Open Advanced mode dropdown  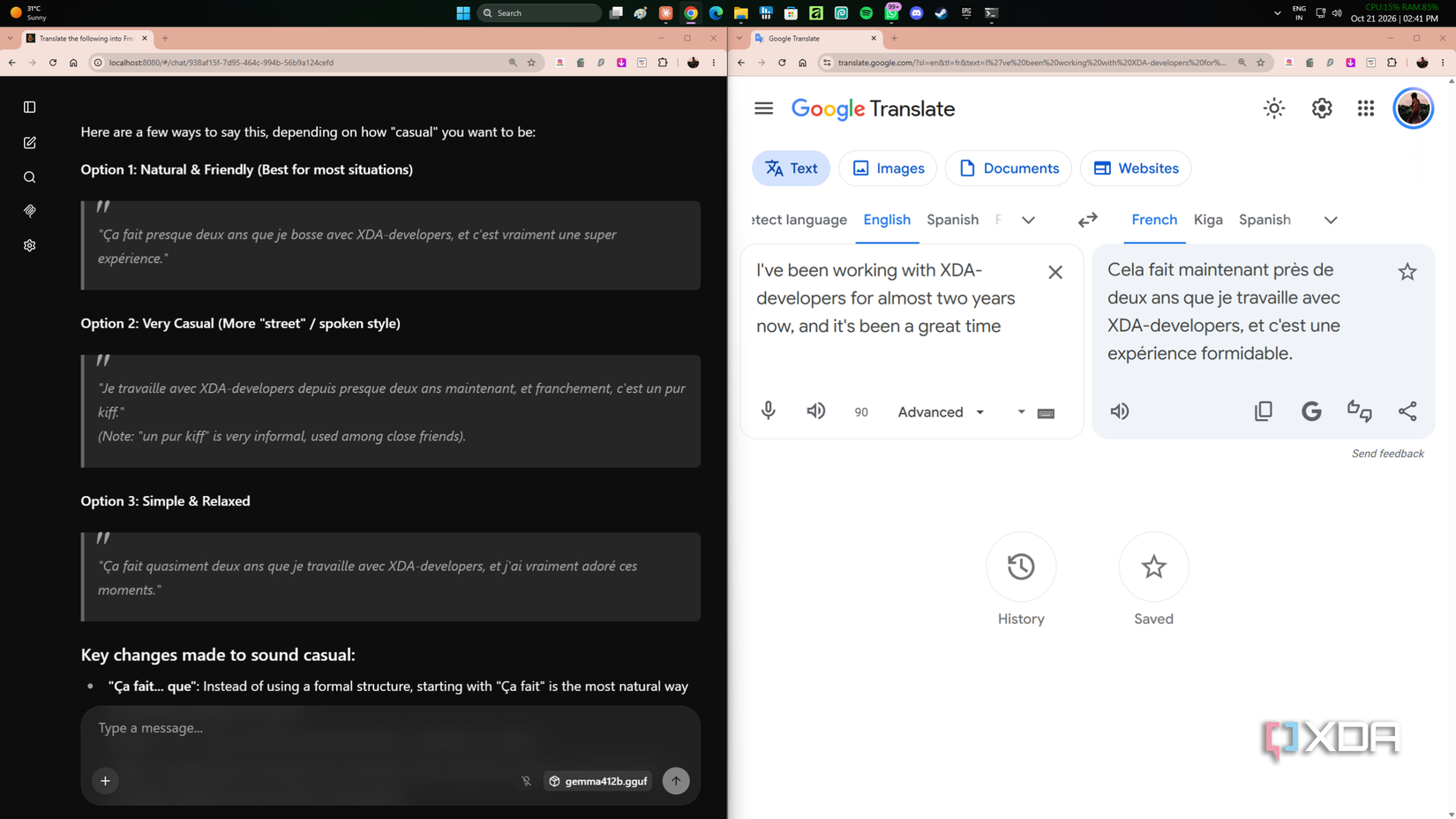[x=941, y=412]
